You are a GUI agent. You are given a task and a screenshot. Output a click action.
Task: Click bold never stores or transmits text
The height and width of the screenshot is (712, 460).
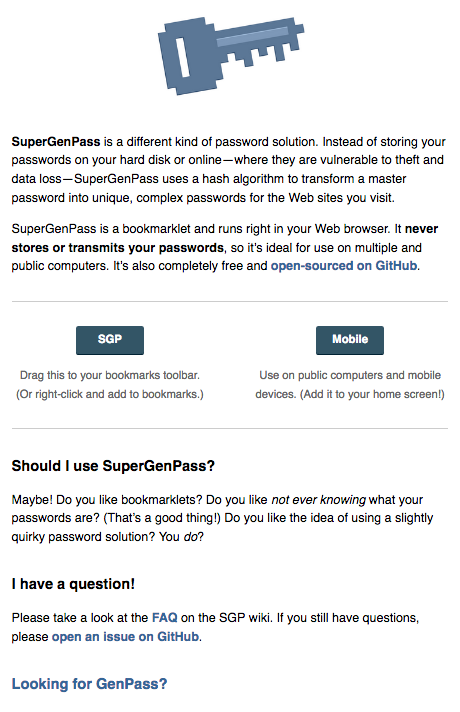[x=225, y=238]
